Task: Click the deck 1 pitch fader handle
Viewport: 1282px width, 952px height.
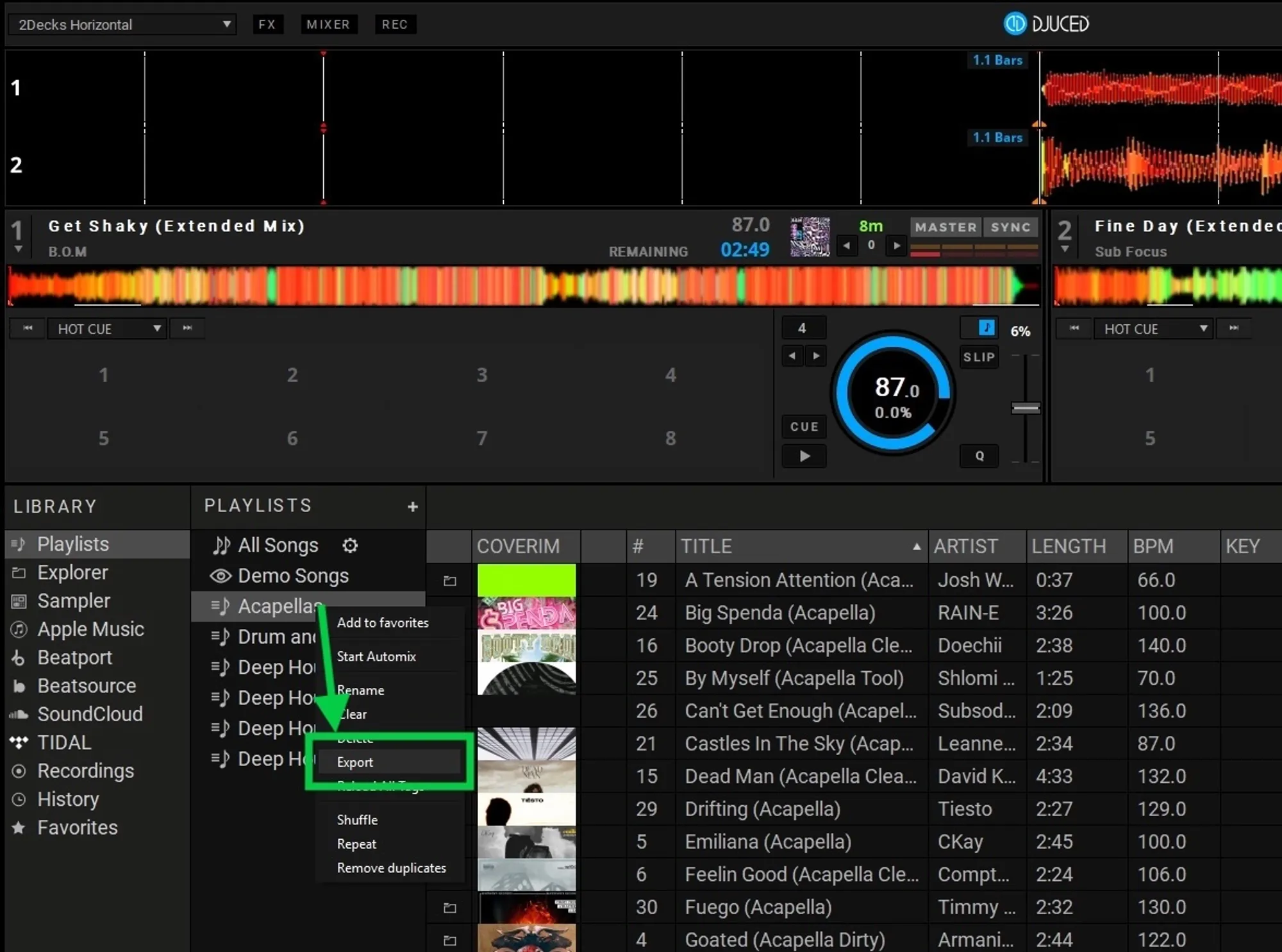Action: point(1025,408)
